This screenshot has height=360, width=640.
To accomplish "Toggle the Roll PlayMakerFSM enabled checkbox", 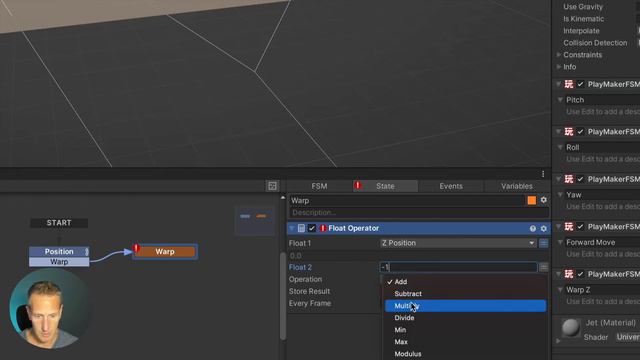I will (x=580, y=131).
